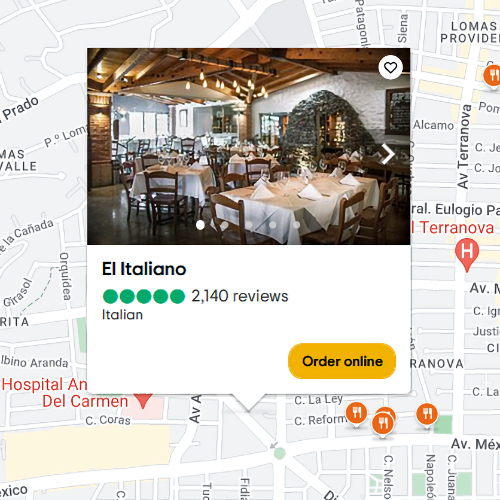Select the Terranova hospital H marker

coord(467,254)
